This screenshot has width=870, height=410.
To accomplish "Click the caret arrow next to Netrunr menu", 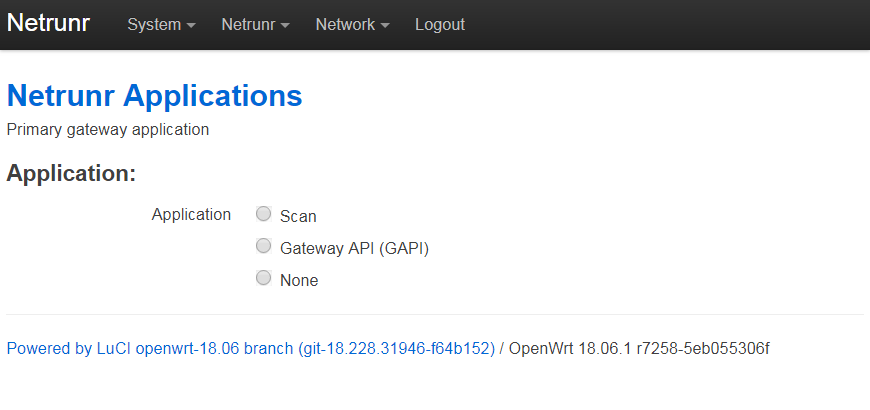I will (x=285, y=26).
